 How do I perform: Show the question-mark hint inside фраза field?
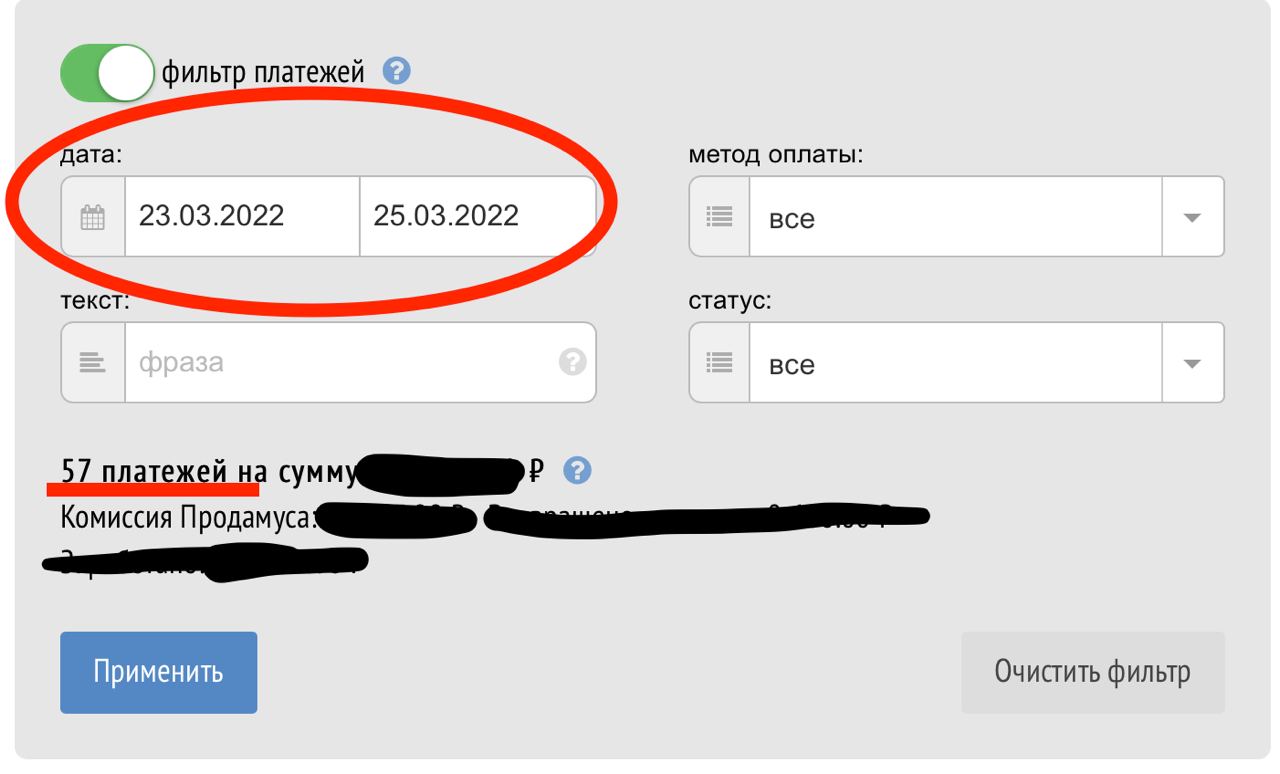(572, 362)
